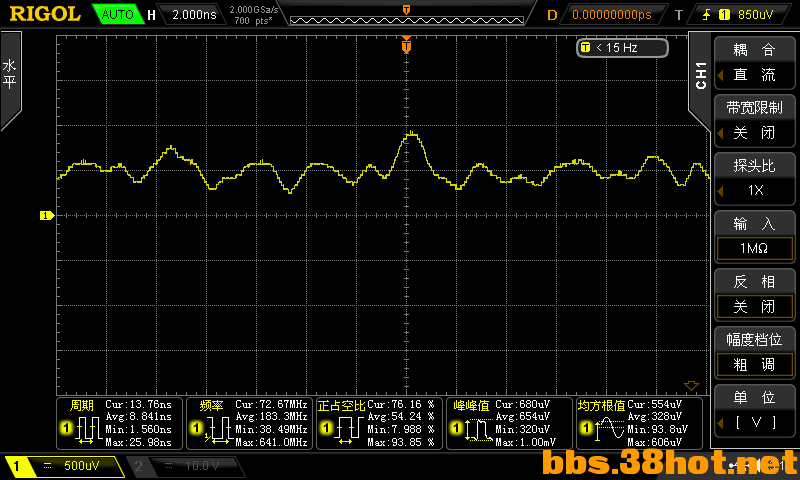
Task: Click period Cur:13.76ns value
Action: [x=138, y=405]
